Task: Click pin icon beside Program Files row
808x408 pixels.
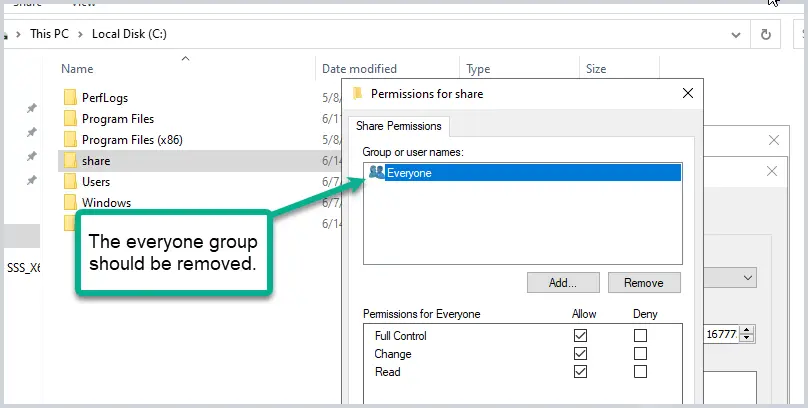Action: point(32,132)
